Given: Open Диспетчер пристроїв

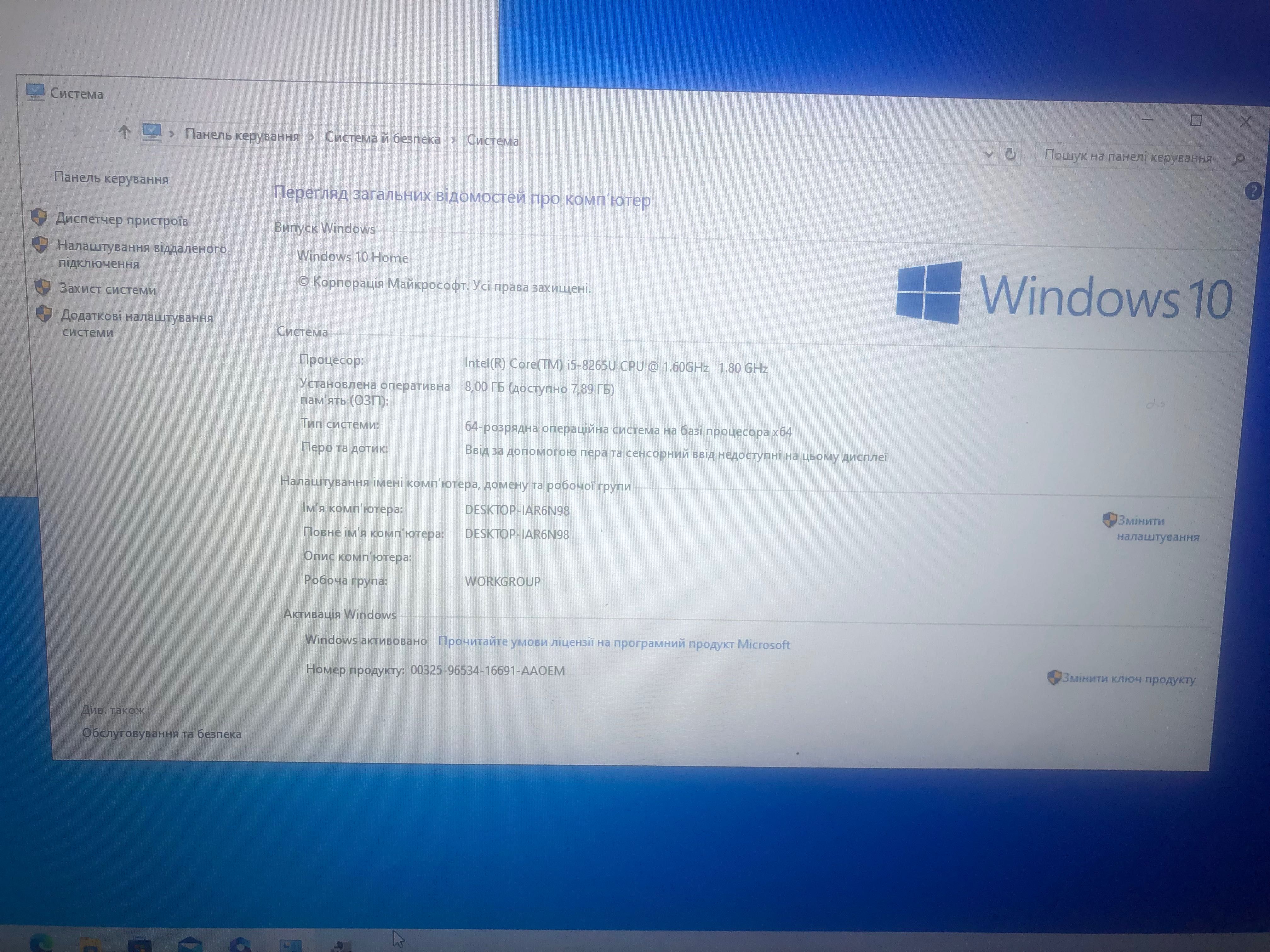Looking at the screenshot, I should [x=122, y=220].
